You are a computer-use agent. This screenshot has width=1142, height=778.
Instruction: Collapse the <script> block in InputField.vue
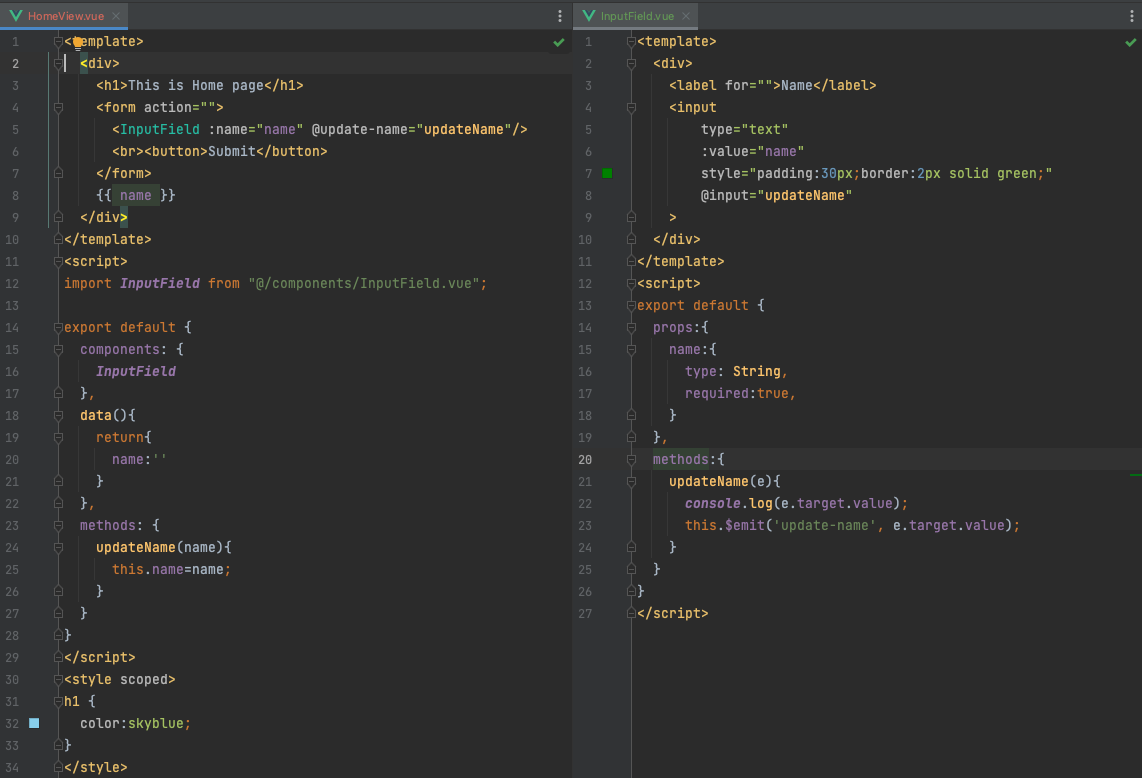[631, 283]
